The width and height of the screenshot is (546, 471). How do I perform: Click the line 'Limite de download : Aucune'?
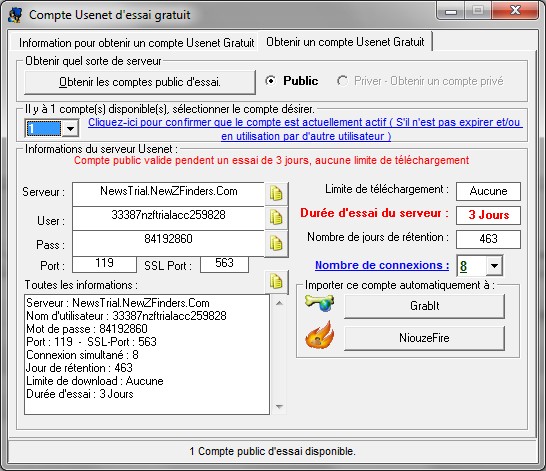coord(95,381)
